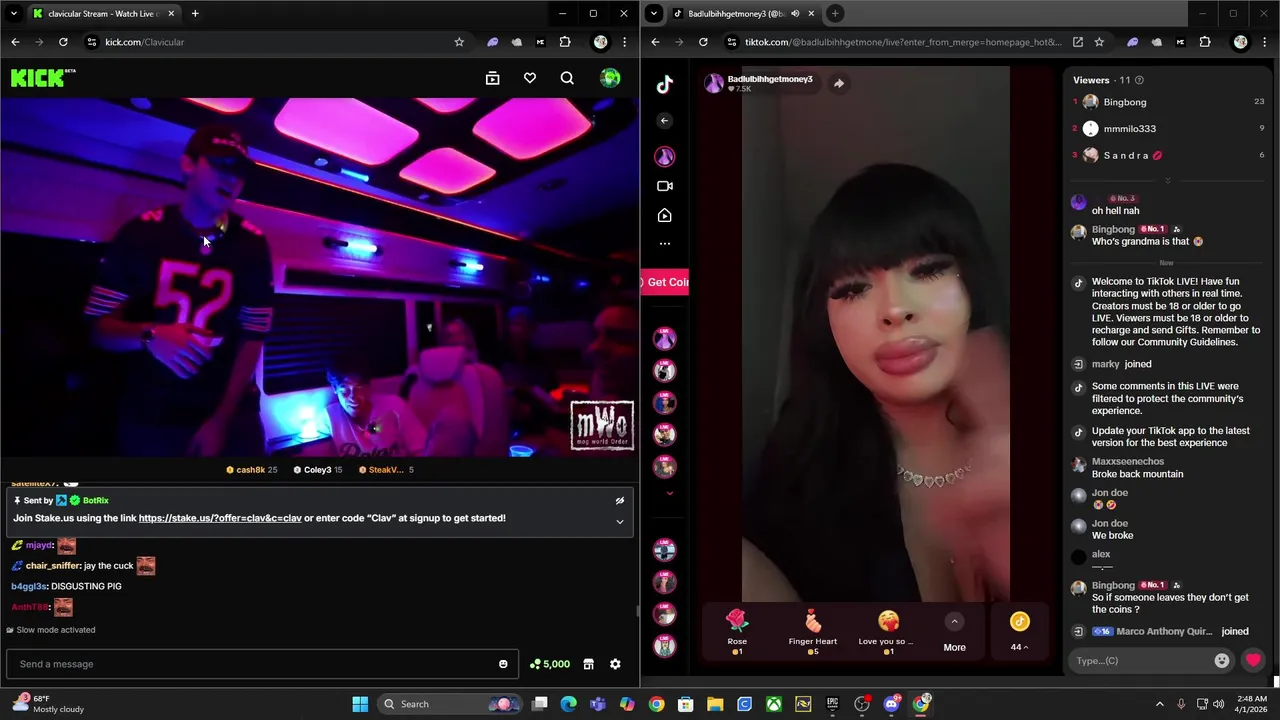Click username b4ggl3s in Kick chat

[29, 586]
